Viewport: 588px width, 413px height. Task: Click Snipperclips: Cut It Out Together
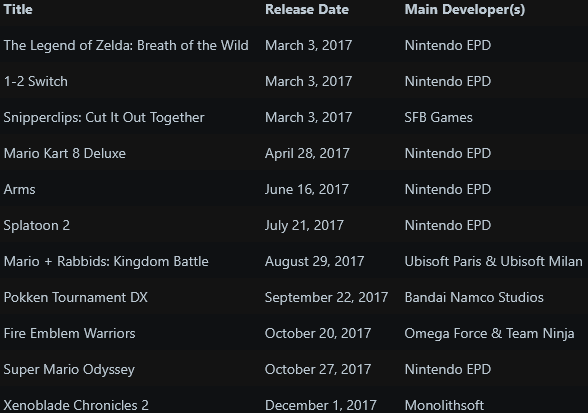coord(104,117)
